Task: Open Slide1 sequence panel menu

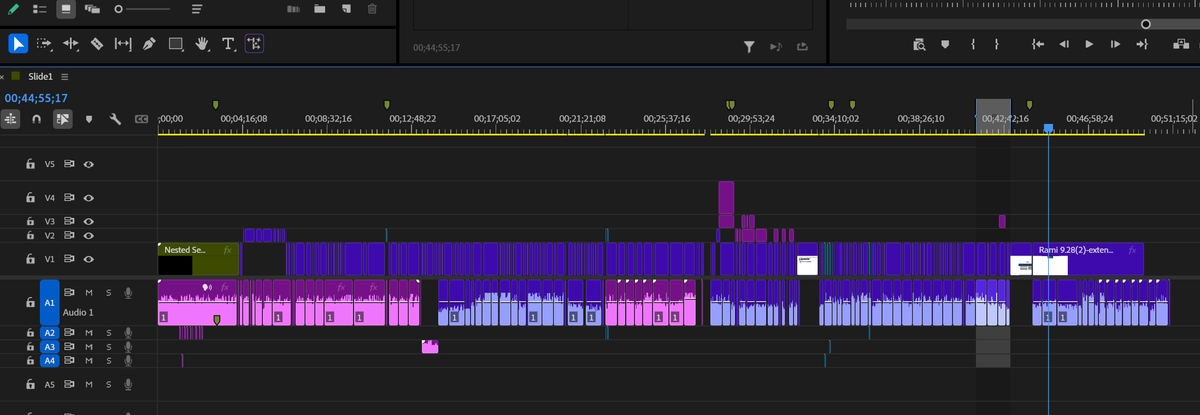Action: pyautogui.click(x=65, y=76)
